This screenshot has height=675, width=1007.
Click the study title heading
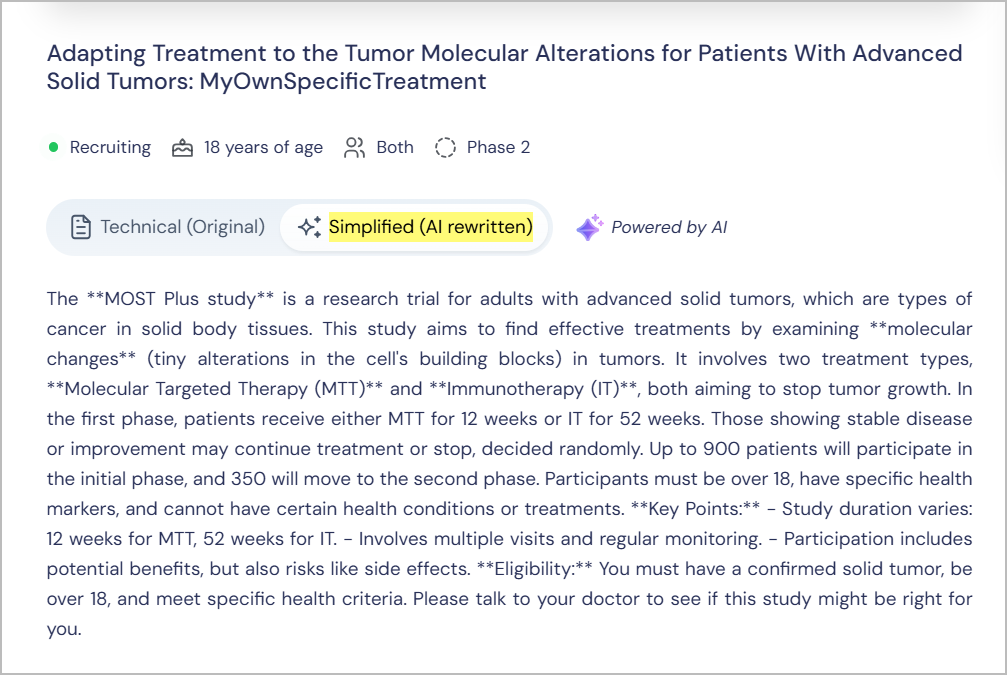504,67
